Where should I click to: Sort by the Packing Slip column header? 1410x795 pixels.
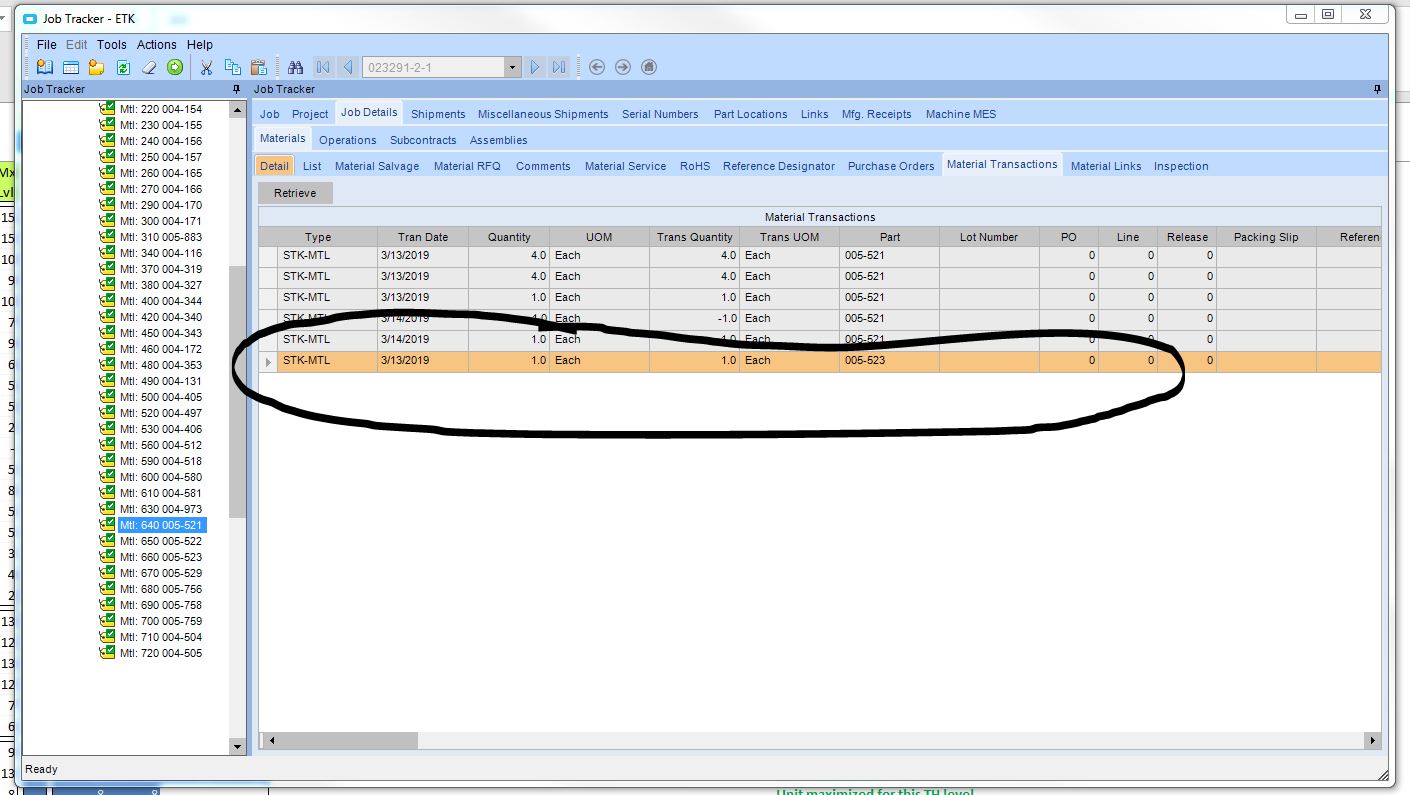click(1267, 237)
